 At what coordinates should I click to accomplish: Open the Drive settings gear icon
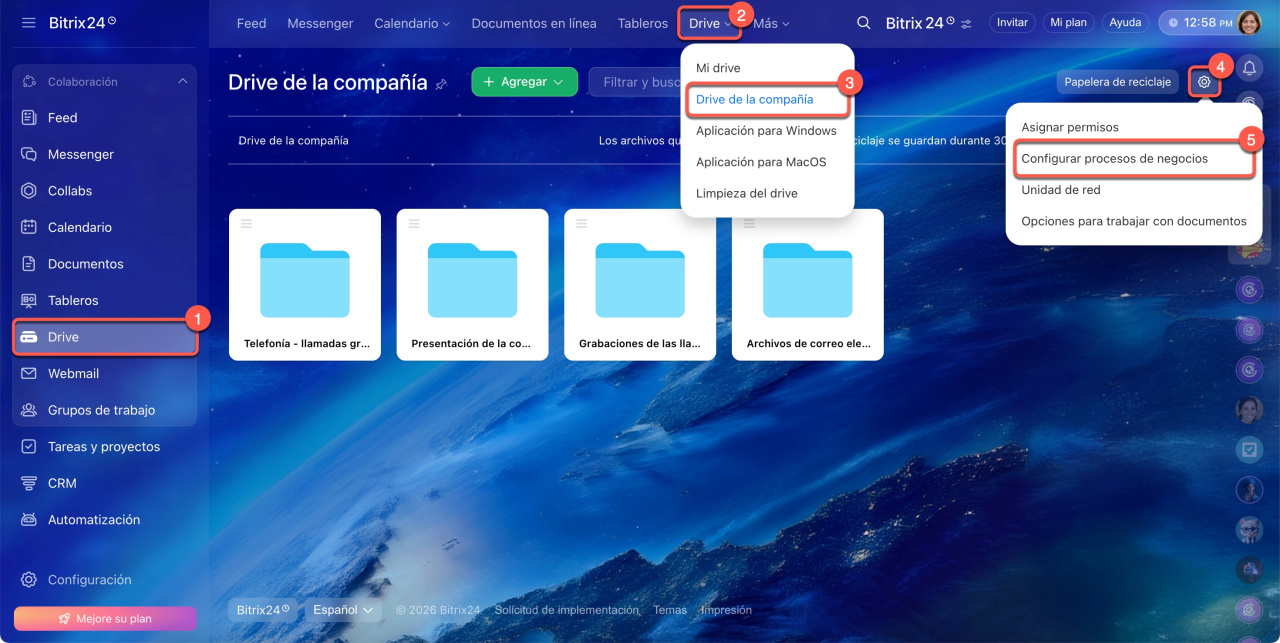click(x=1204, y=82)
